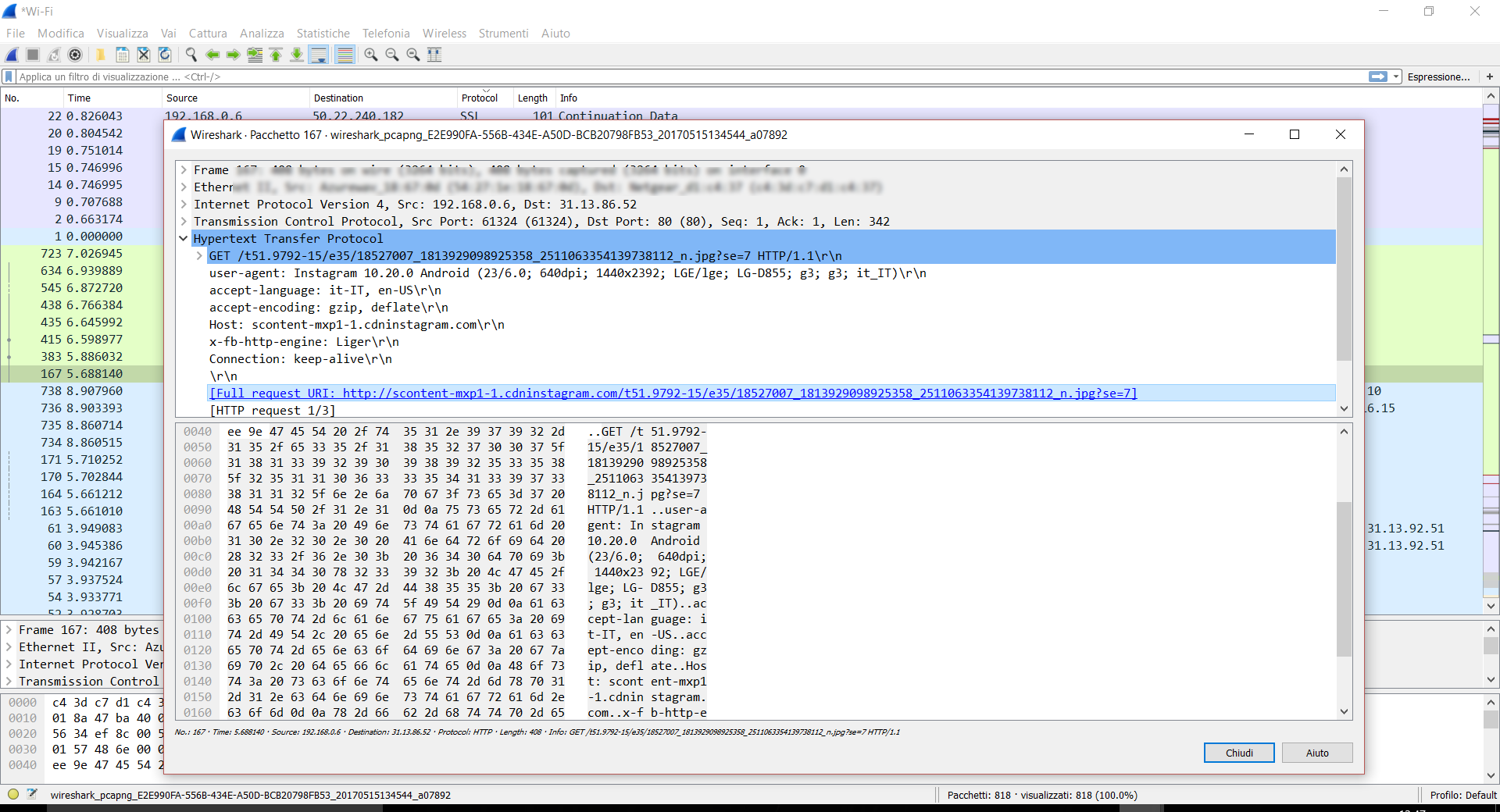Expand Ethernet II in main details pane
This screenshot has width=1500, height=812.
point(9,647)
